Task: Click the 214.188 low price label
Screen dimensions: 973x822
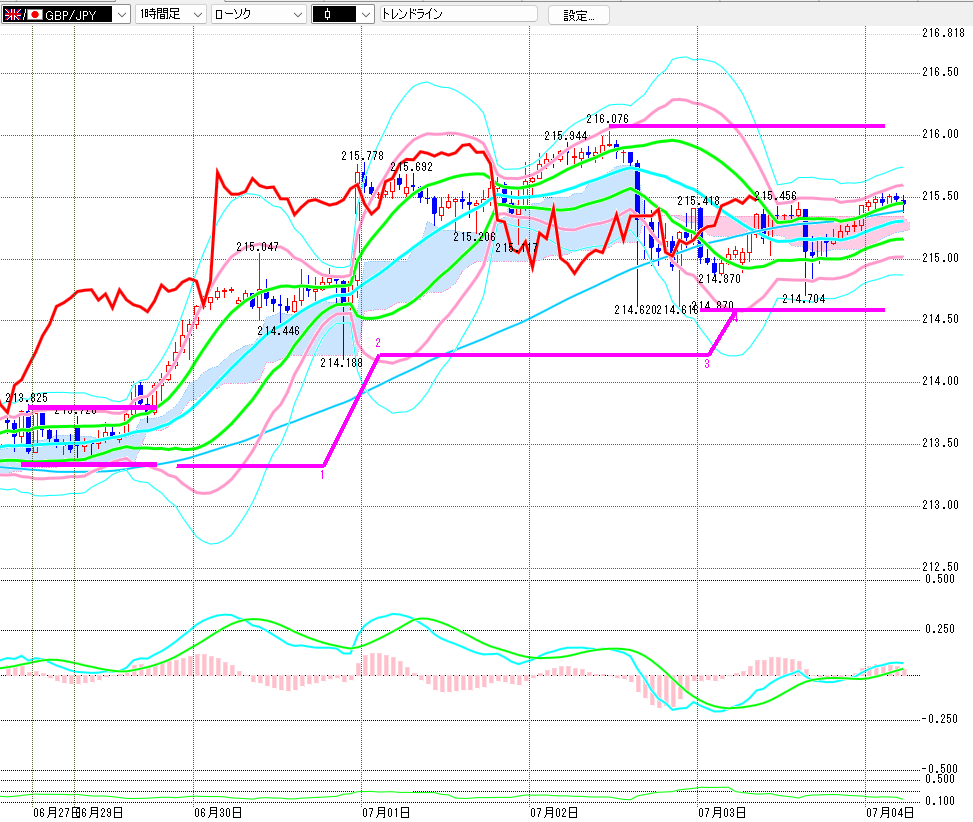Action: point(341,363)
